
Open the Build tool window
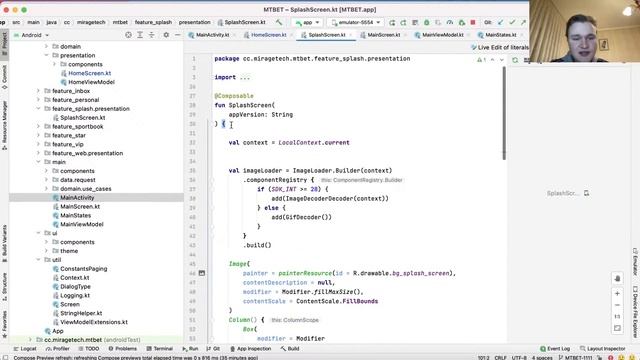click(x=290, y=349)
